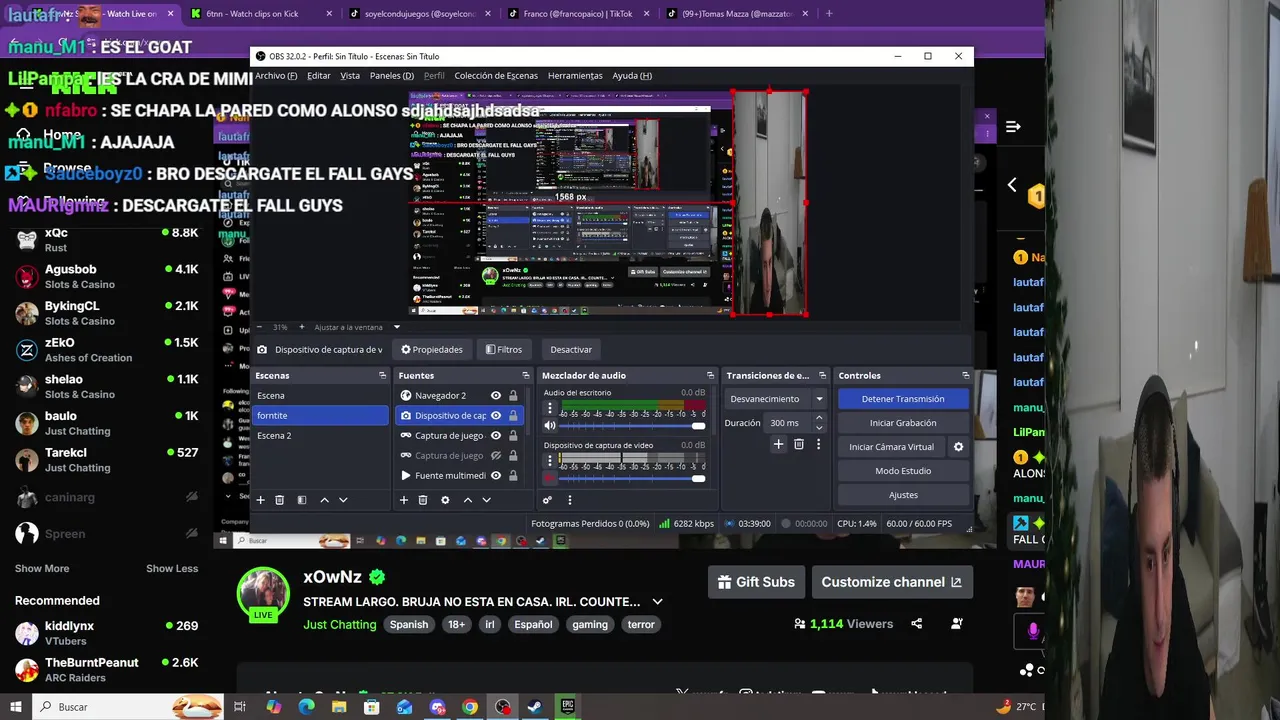Screen dimensions: 1280x720
Task: Delete selected scene using Escenas trash icon
Action: (x=280, y=500)
